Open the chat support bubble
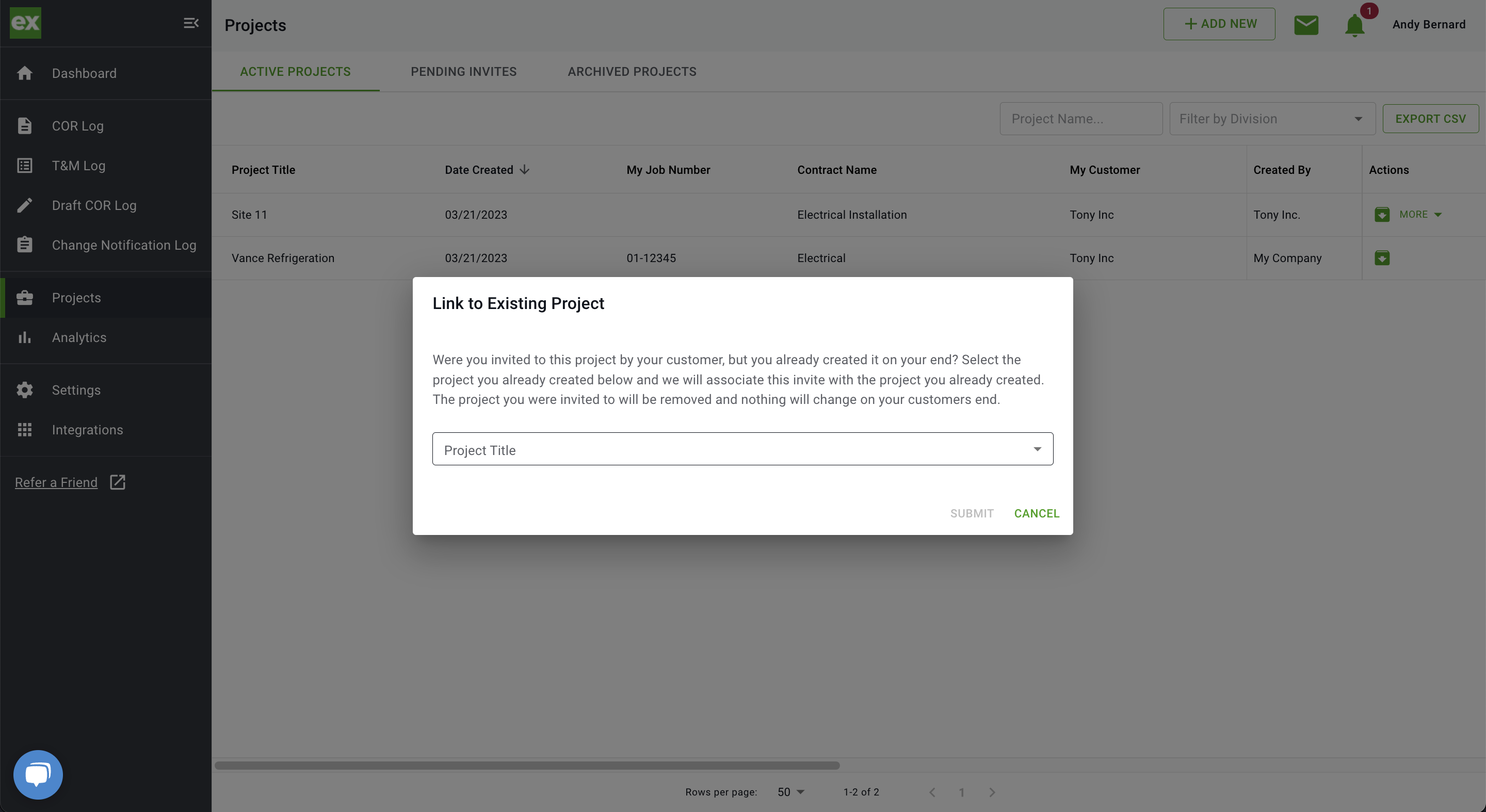This screenshot has width=1486, height=812. pyautogui.click(x=38, y=774)
